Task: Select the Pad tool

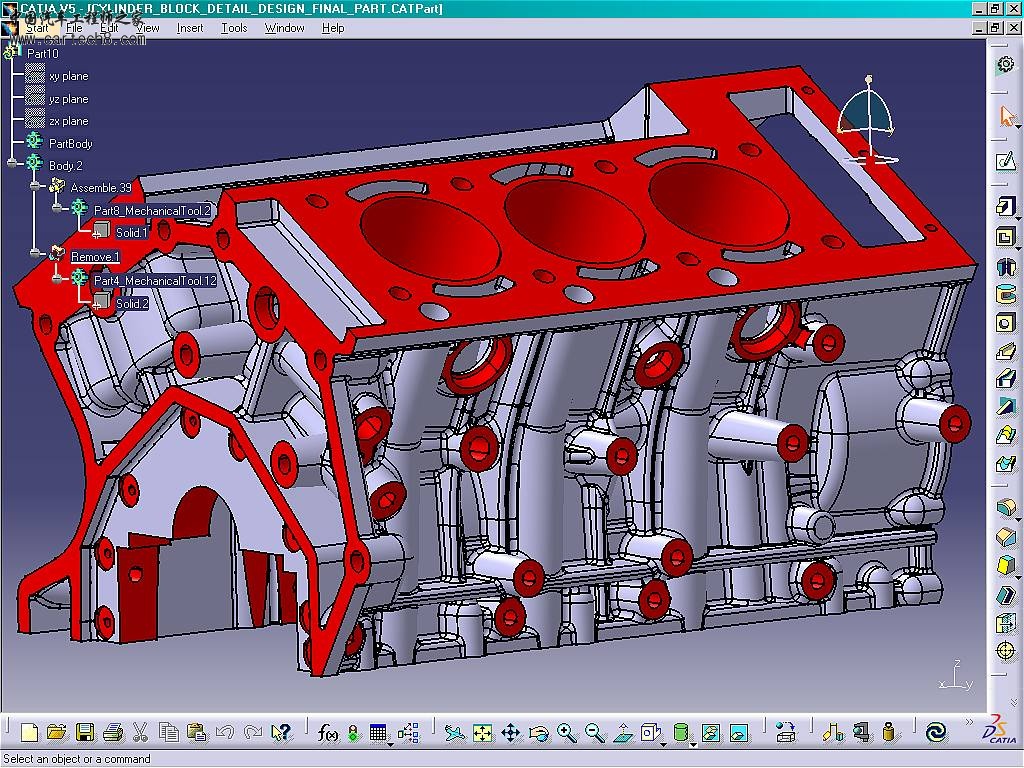Action: point(1004,207)
